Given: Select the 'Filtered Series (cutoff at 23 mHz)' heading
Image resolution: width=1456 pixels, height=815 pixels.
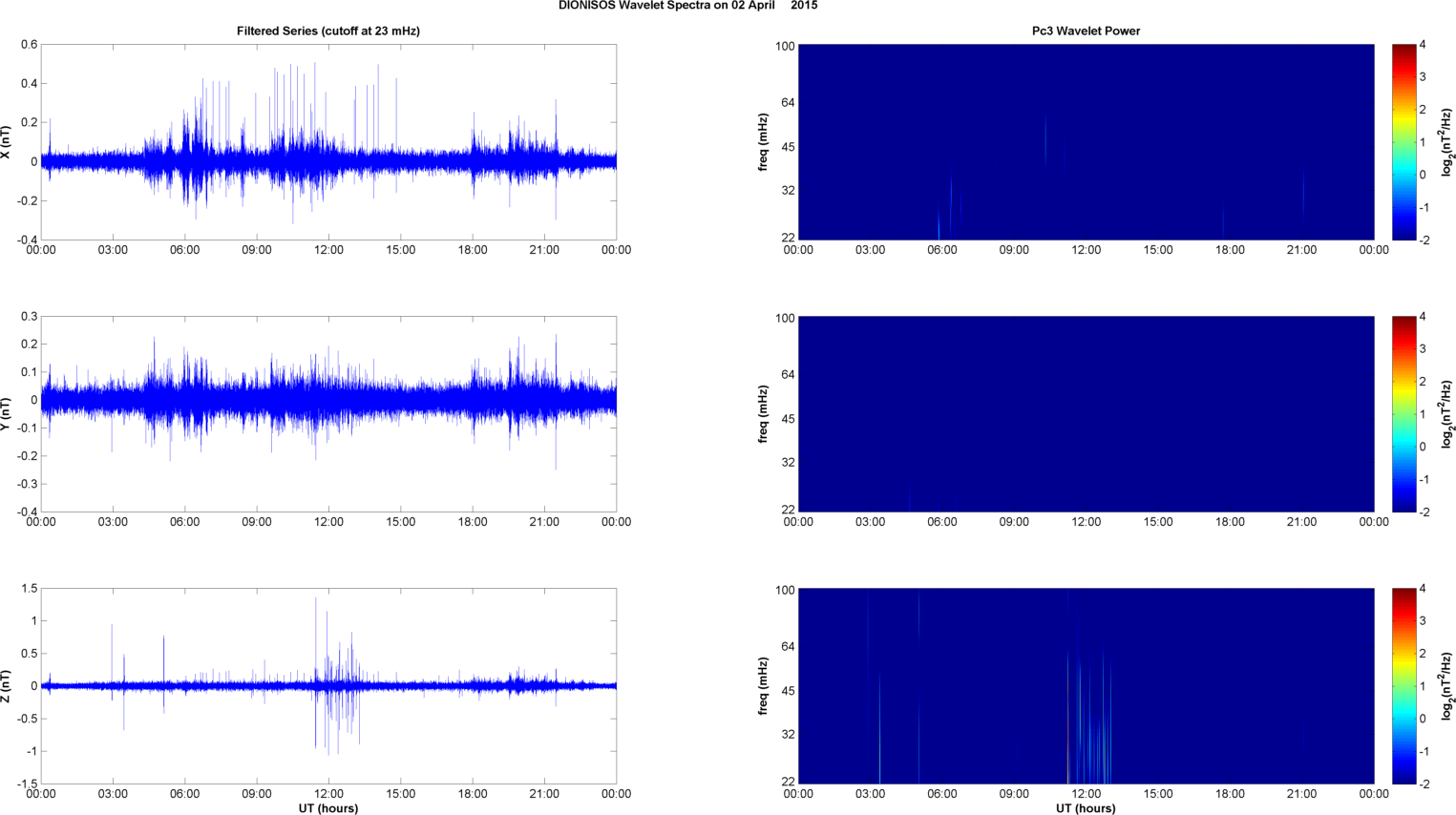Looking at the screenshot, I should (x=328, y=31).
